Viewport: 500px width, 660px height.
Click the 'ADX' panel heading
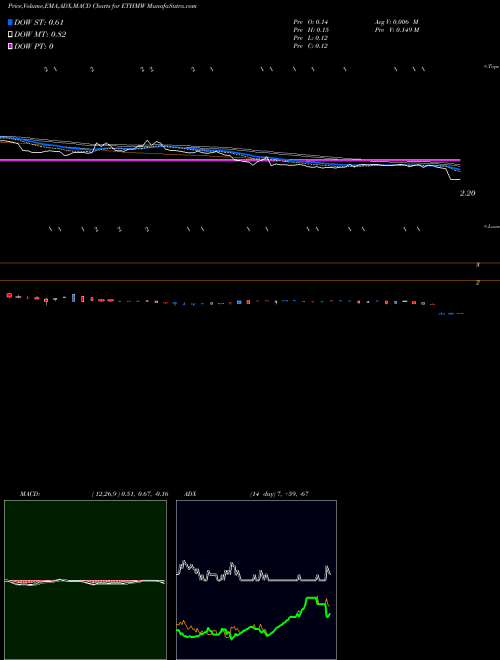(x=190, y=494)
